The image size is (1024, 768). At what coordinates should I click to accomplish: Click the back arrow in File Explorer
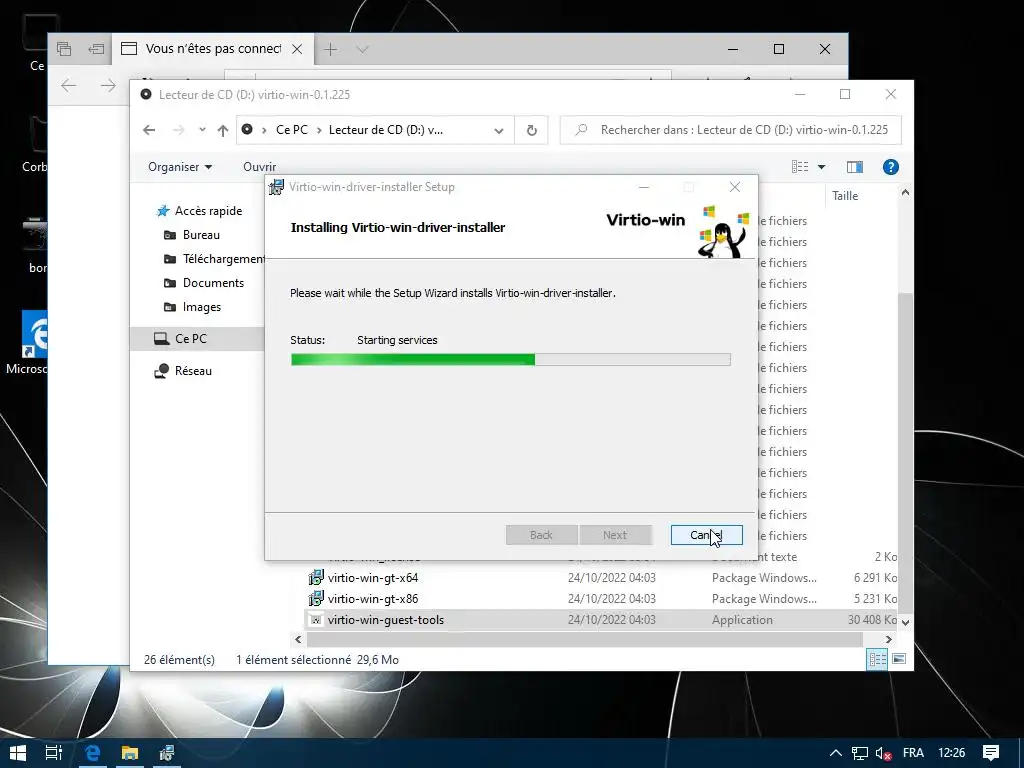[x=149, y=130]
